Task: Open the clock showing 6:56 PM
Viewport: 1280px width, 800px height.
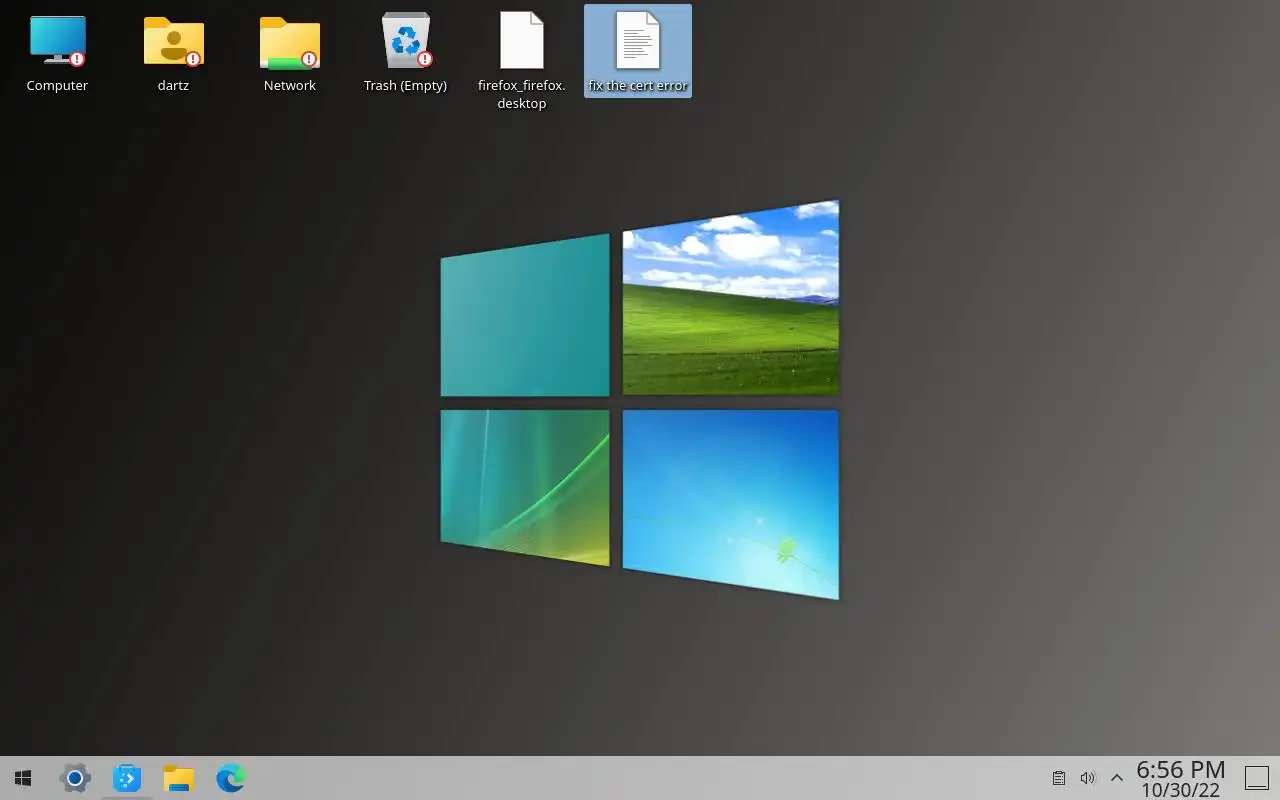Action: click(1181, 778)
